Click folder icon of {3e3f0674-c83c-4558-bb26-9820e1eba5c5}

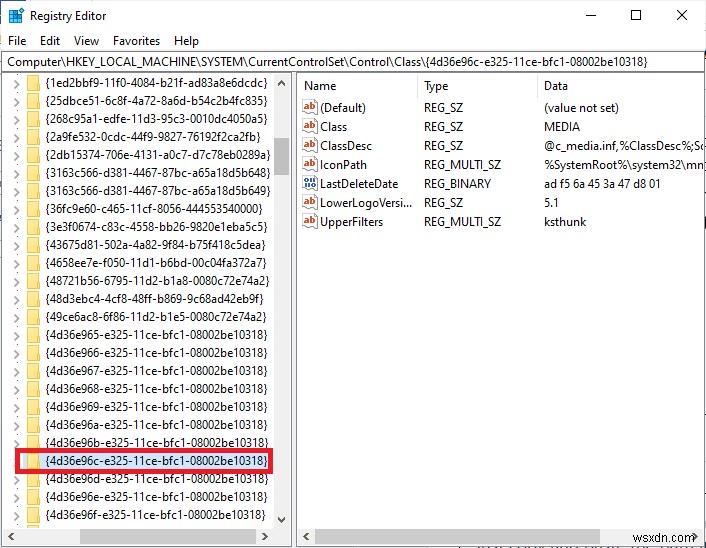[33, 227]
